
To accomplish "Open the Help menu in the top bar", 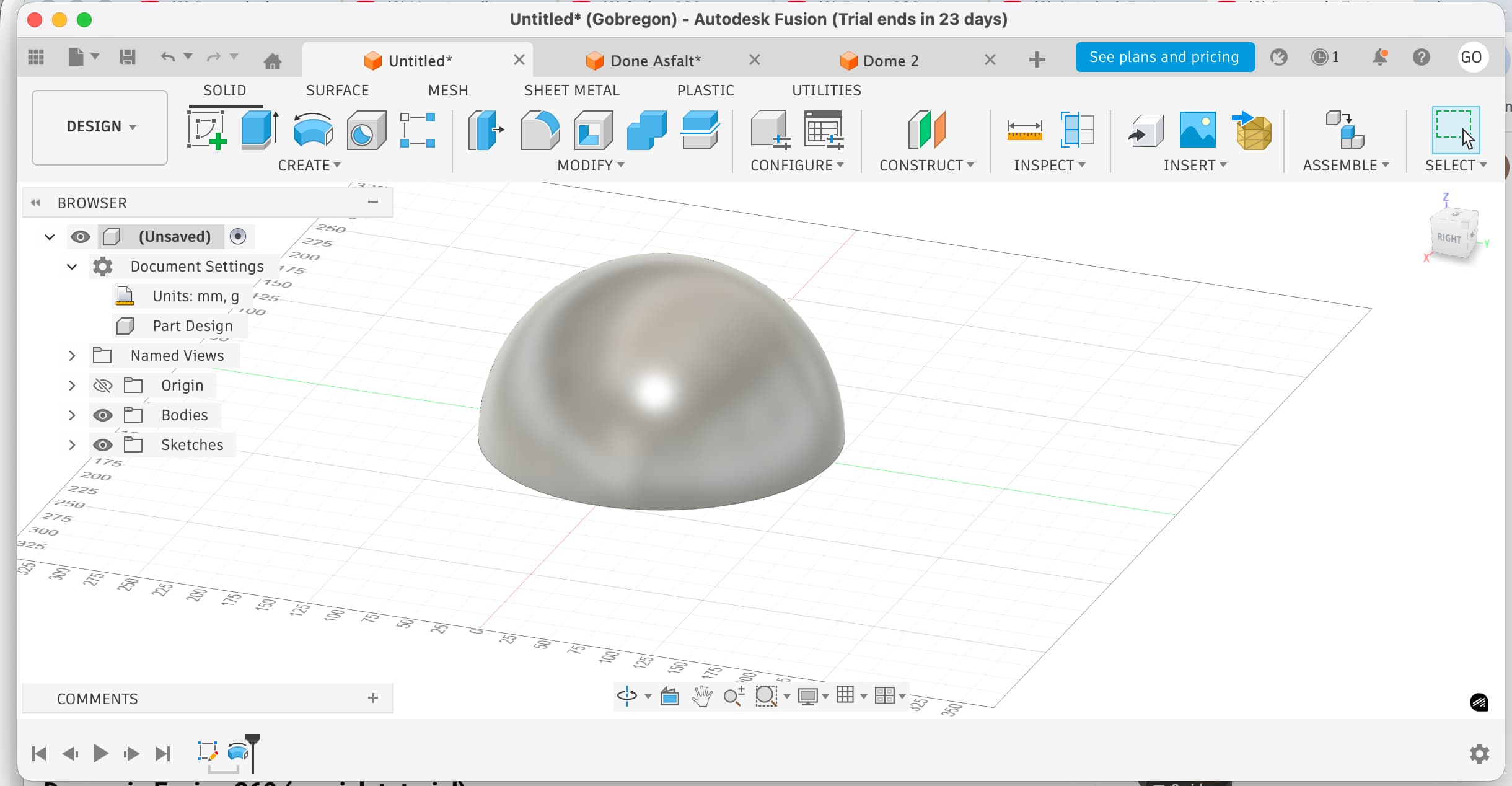I will 1422,57.
